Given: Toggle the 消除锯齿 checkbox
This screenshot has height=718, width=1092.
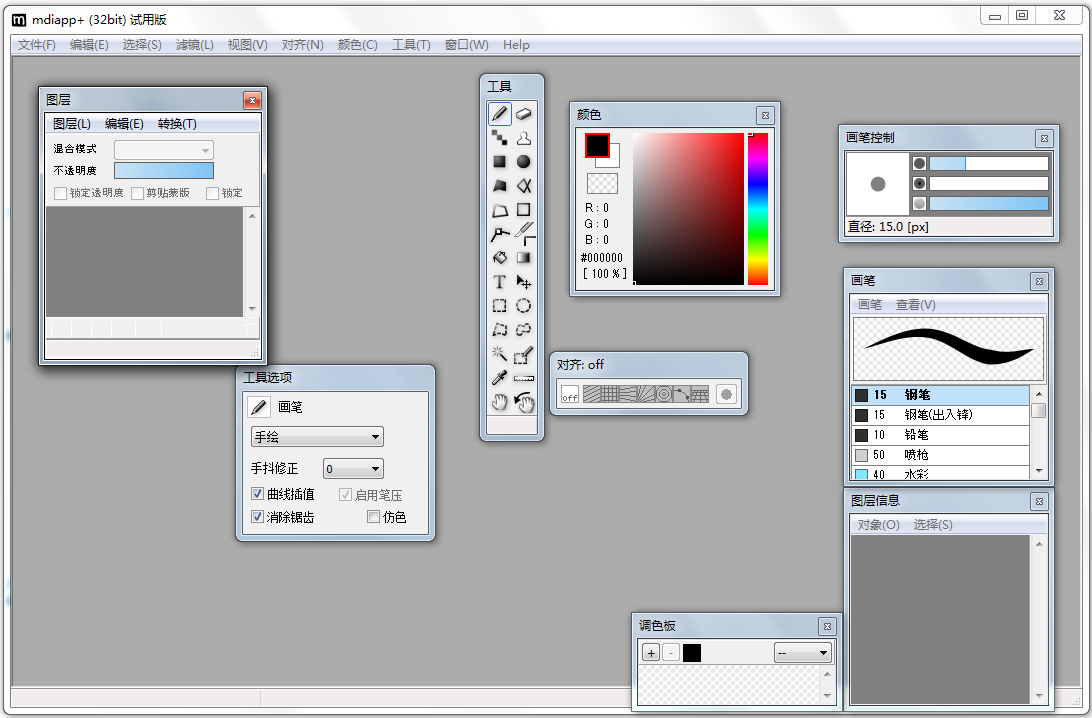Looking at the screenshot, I should click(257, 517).
